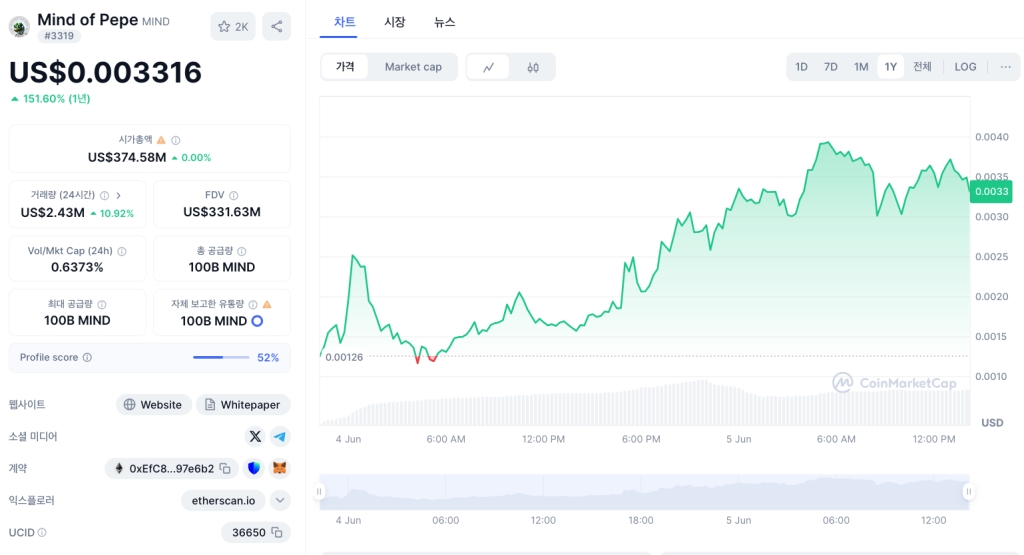Open the Telegram social icon

[280, 436]
